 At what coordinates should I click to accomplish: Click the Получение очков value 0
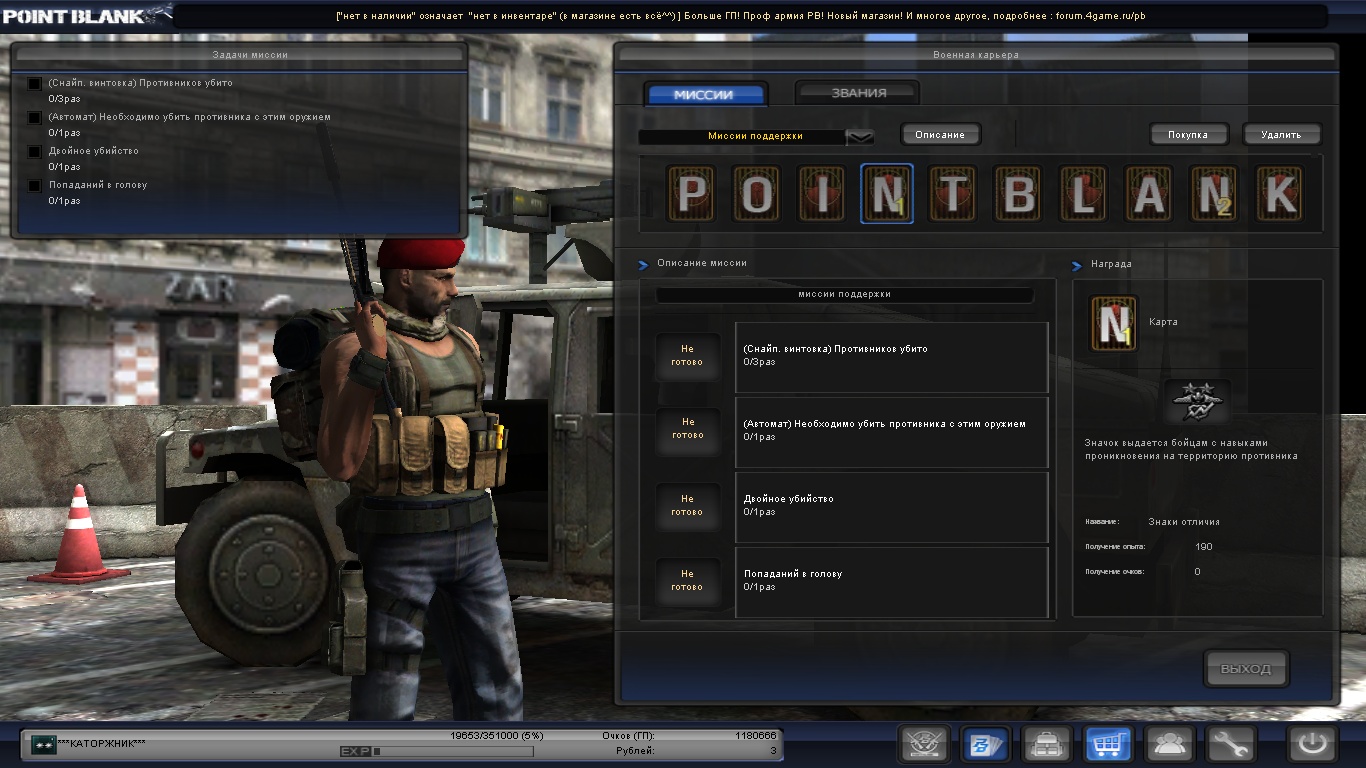pyautogui.click(x=1198, y=572)
